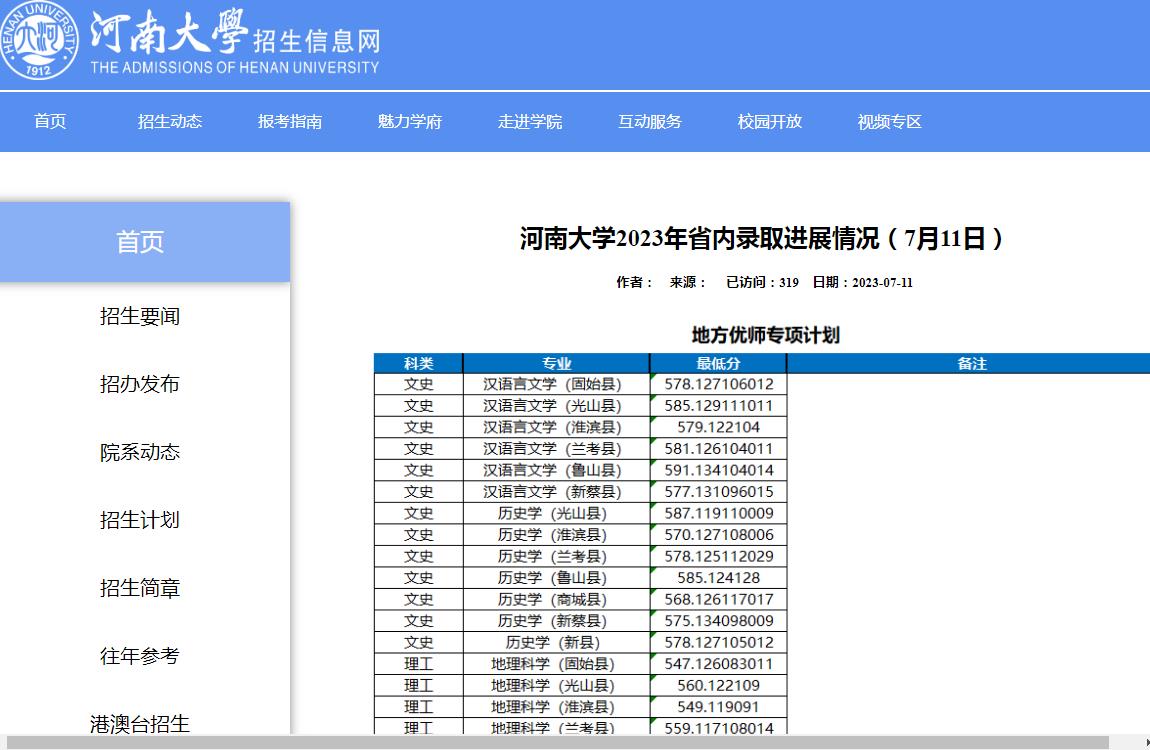This screenshot has height=750, width=1150.
Task: Click the score 591.134104014
Action: click(x=719, y=470)
